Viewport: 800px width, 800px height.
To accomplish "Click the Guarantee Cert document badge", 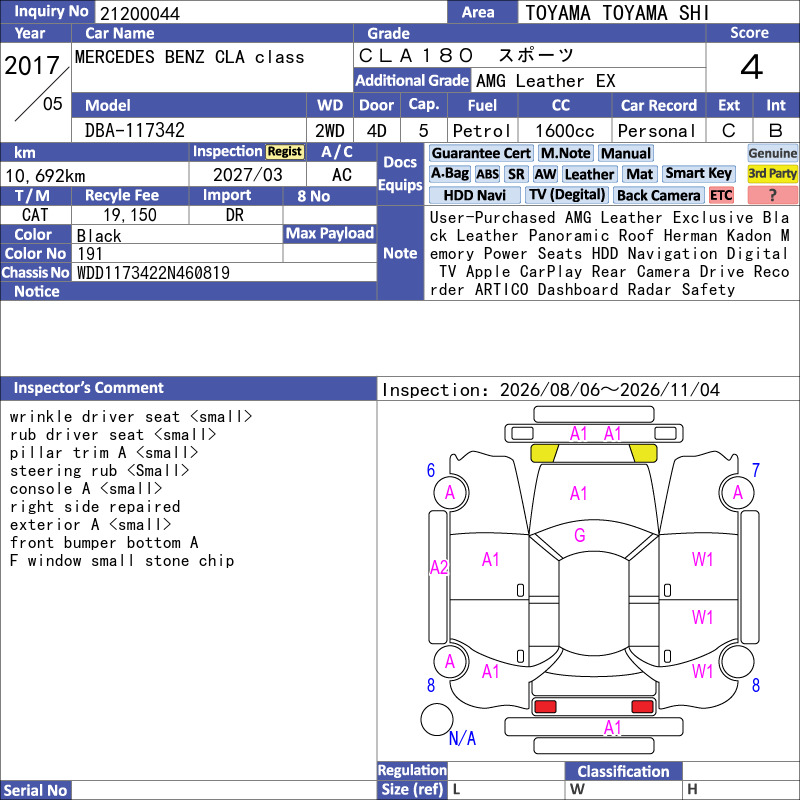I will 481,153.
